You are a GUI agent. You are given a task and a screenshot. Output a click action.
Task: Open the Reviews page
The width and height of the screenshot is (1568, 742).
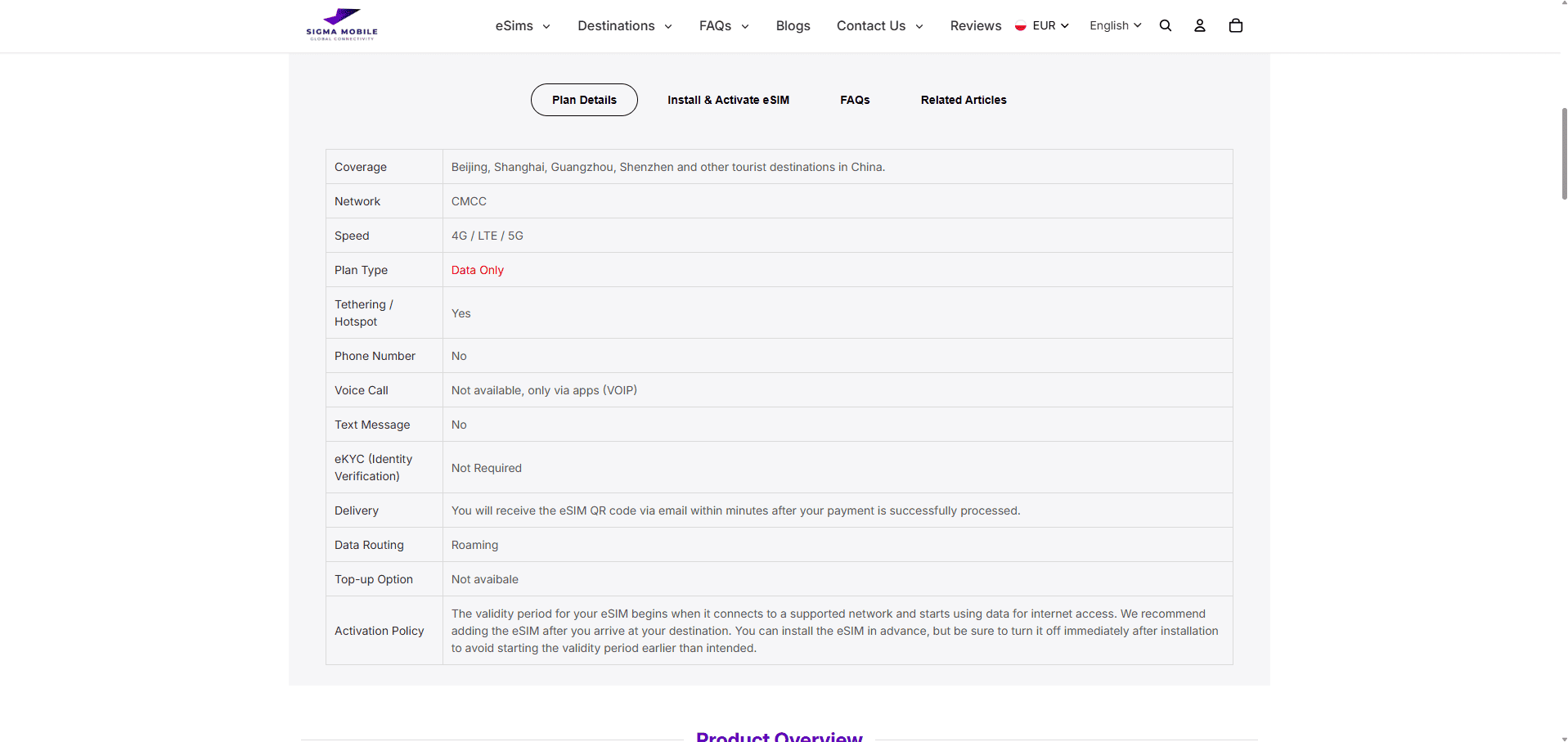[x=976, y=26]
